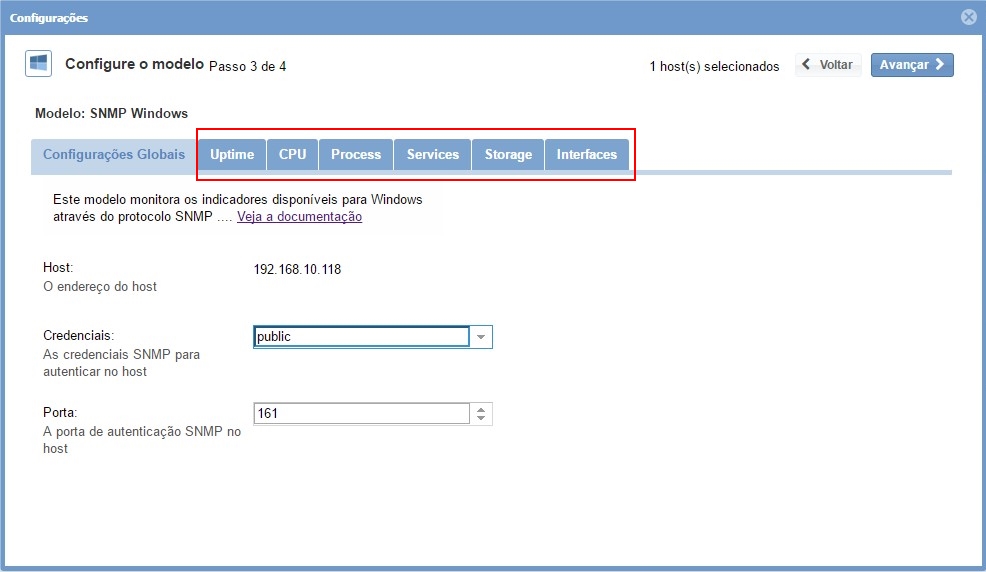Open the CPU tab
The width and height of the screenshot is (986, 572).
[292, 155]
